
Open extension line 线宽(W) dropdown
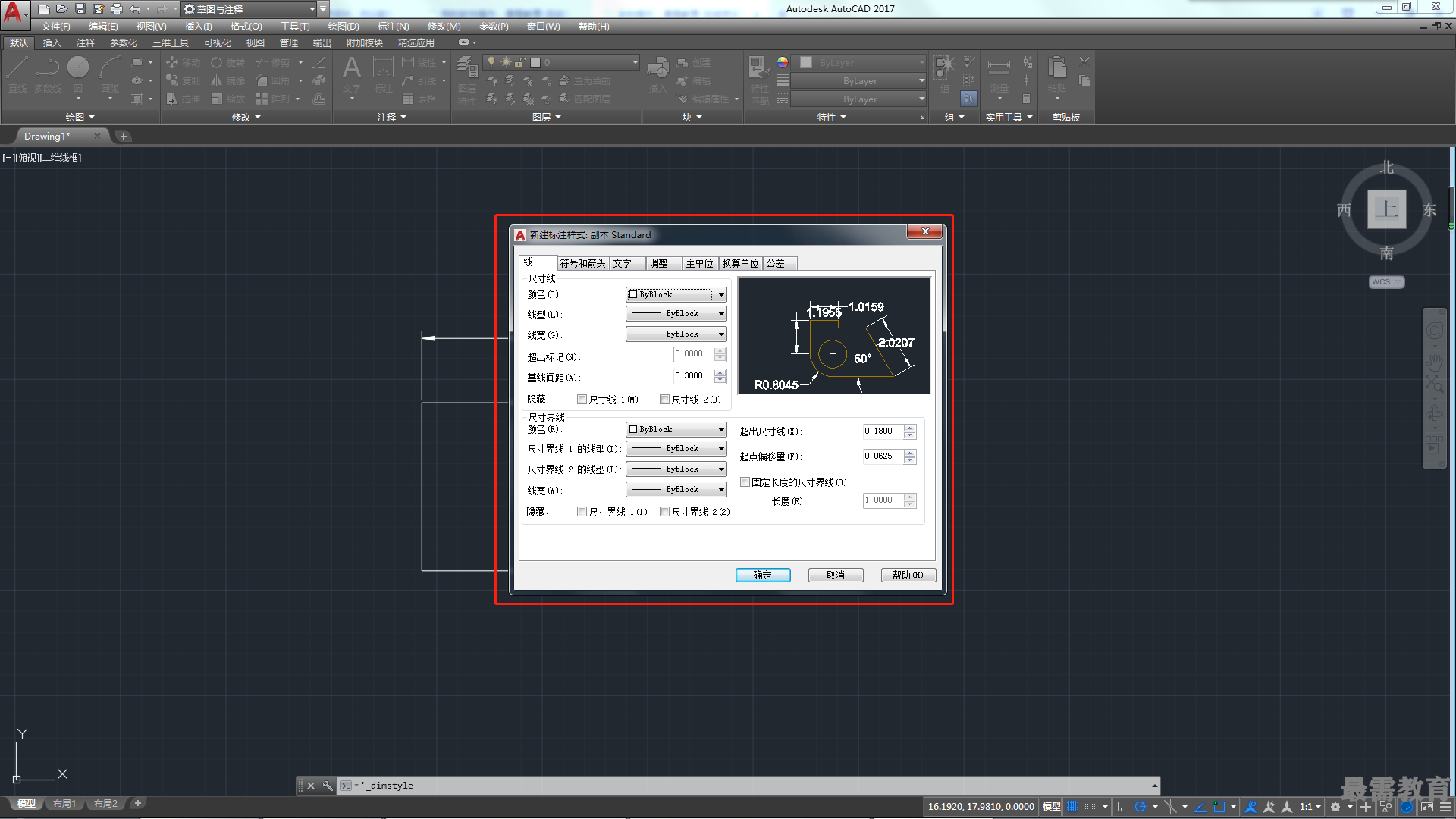[x=676, y=490]
